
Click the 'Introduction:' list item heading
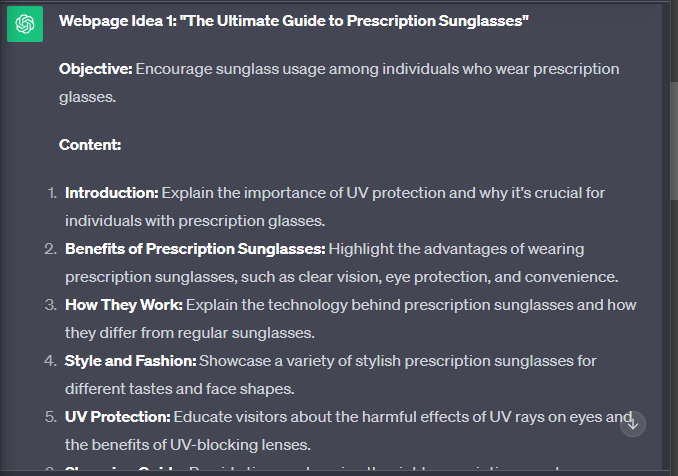coord(112,193)
